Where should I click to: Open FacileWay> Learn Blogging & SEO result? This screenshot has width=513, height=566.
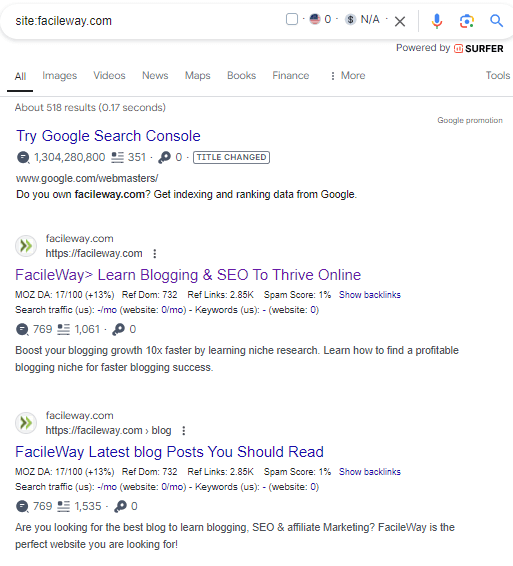pyautogui.click(x=188, y=275)
